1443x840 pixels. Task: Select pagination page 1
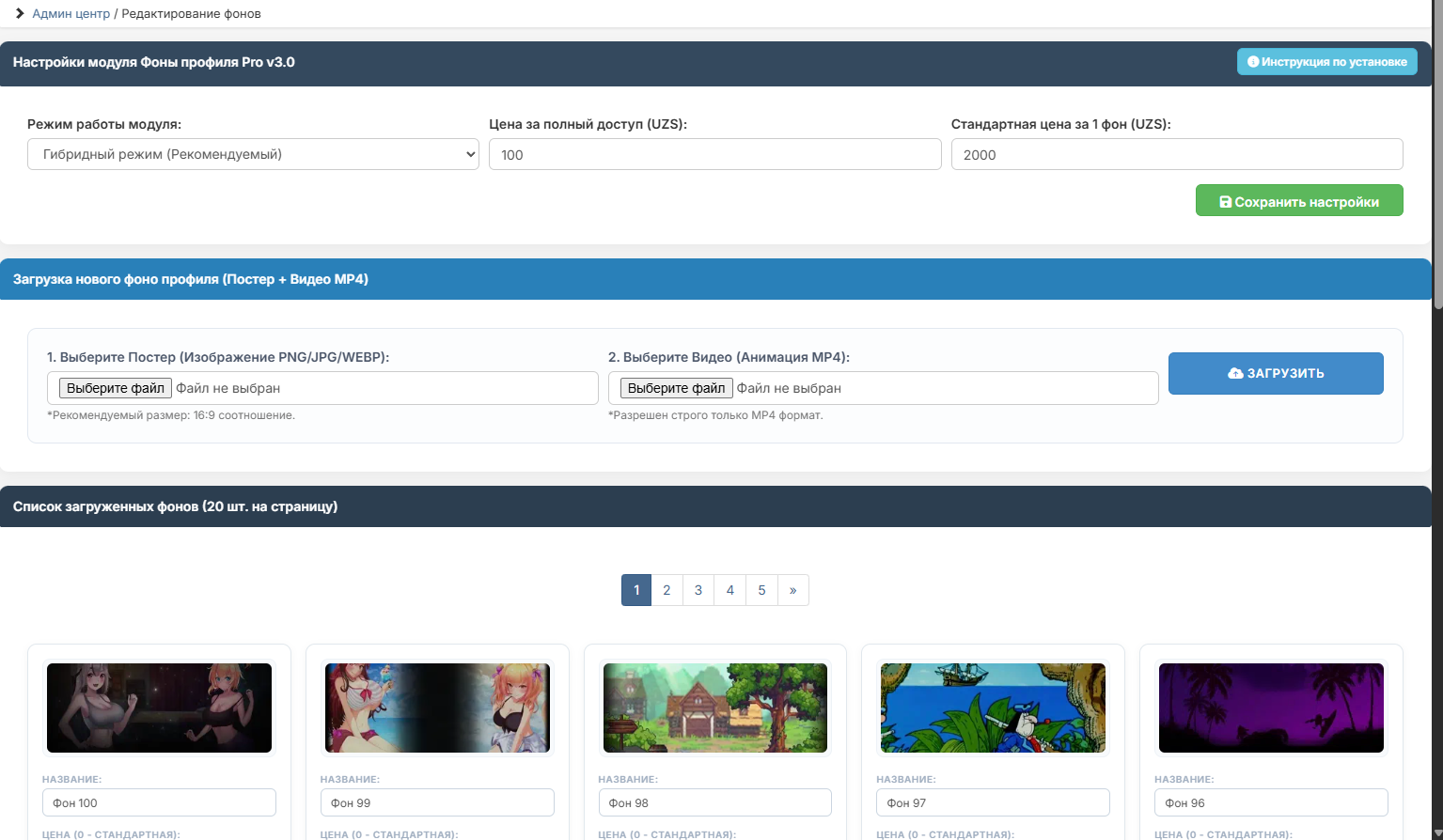click(636, 590)
